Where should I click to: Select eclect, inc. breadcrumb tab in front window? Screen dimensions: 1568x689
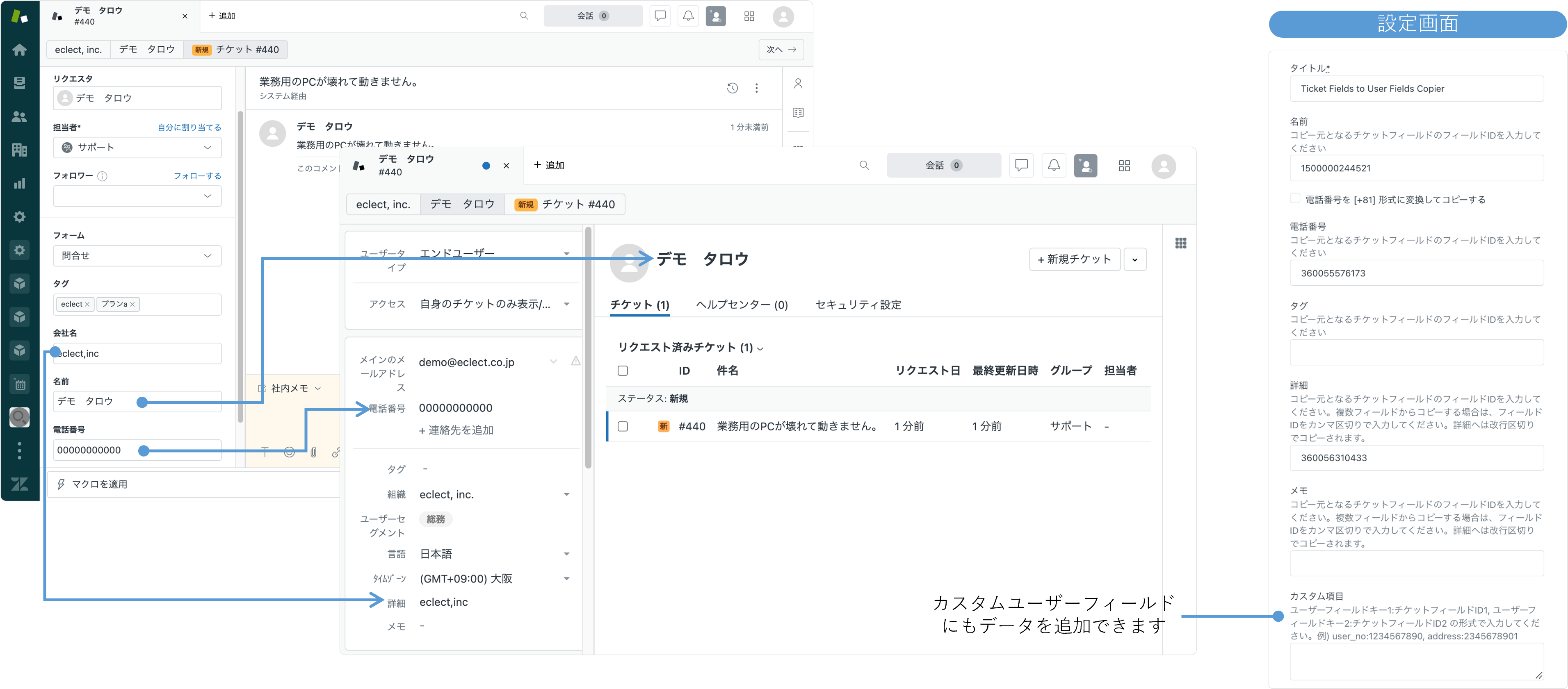[x=383, y=205]
